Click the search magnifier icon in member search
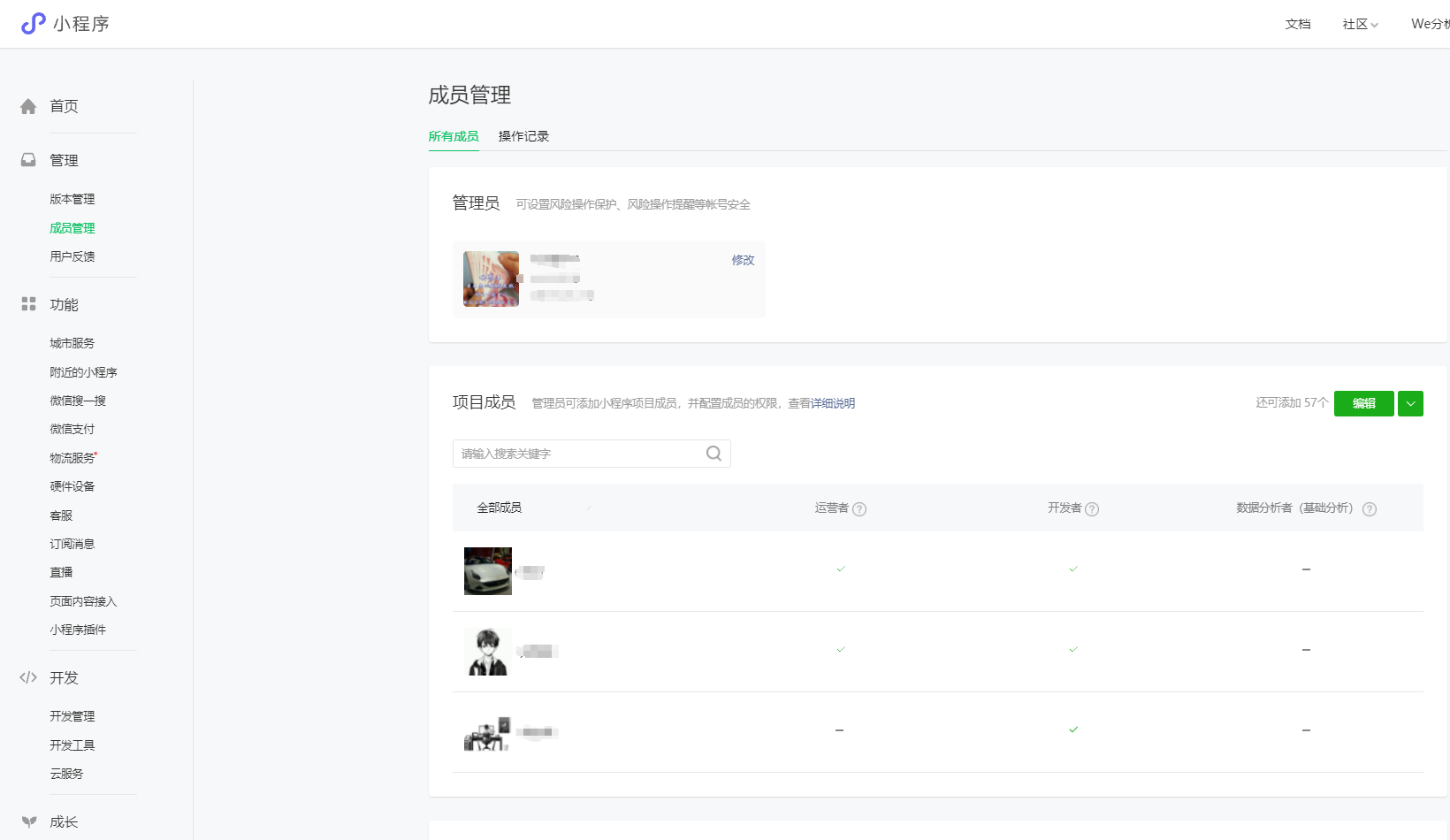This screenshot has width=1450, height=840. click(x=714, y=454)
